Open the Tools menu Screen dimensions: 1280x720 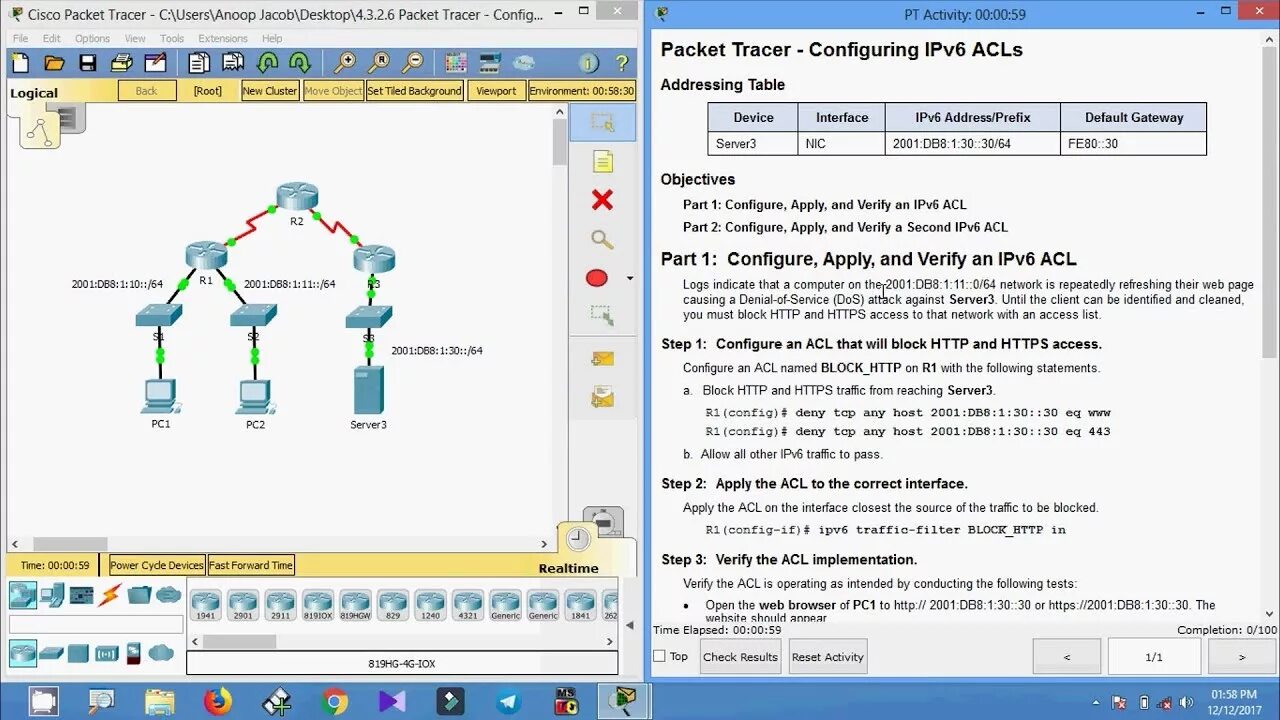click(x=172, y=39)
